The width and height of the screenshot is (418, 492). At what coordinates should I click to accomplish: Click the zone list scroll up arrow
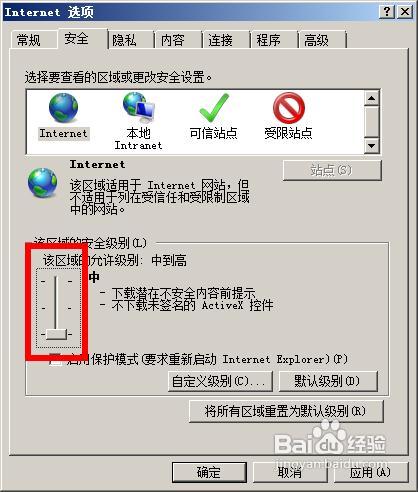[371, 98]
